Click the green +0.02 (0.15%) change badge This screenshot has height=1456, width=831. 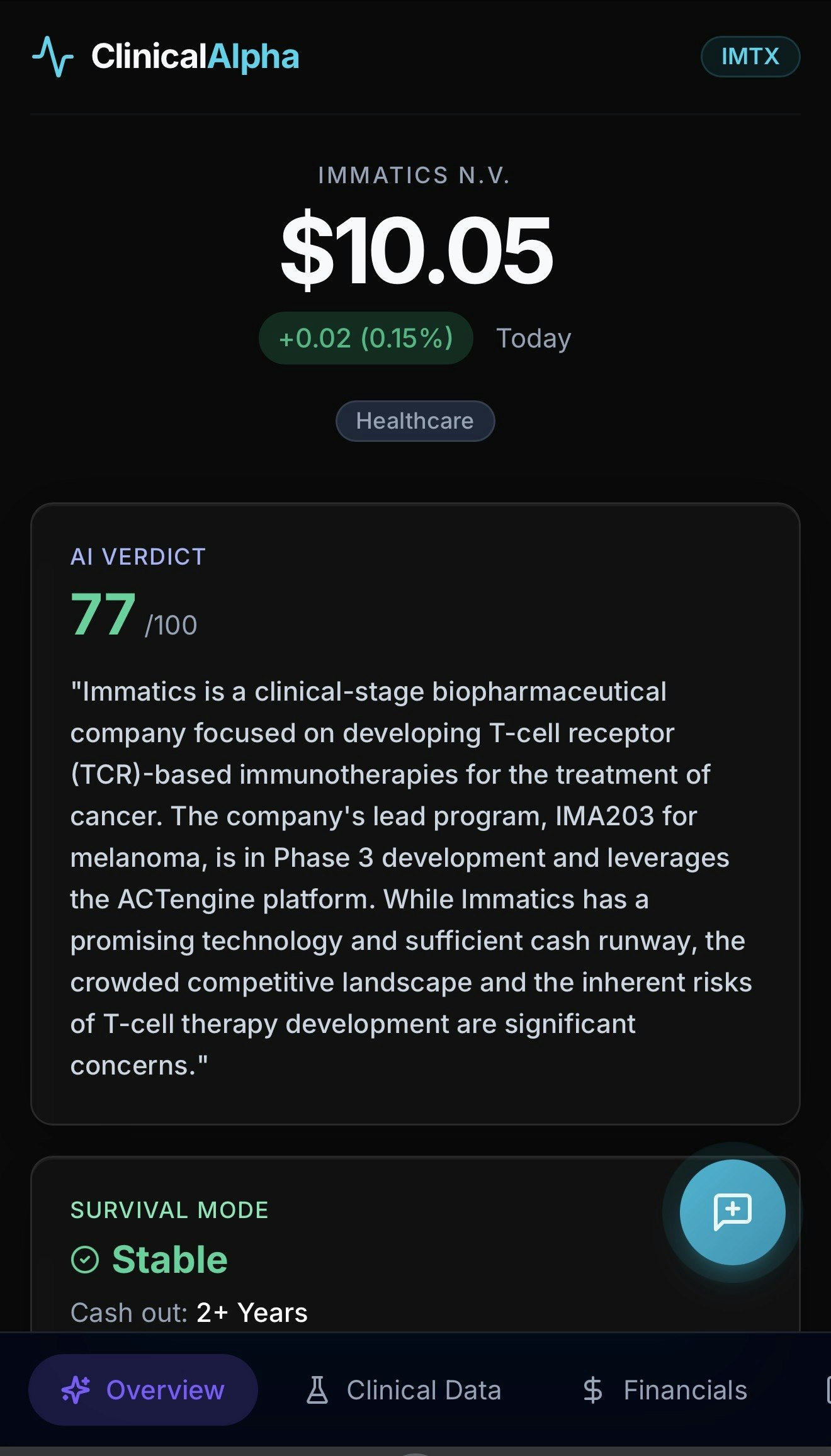click(366, 338)
